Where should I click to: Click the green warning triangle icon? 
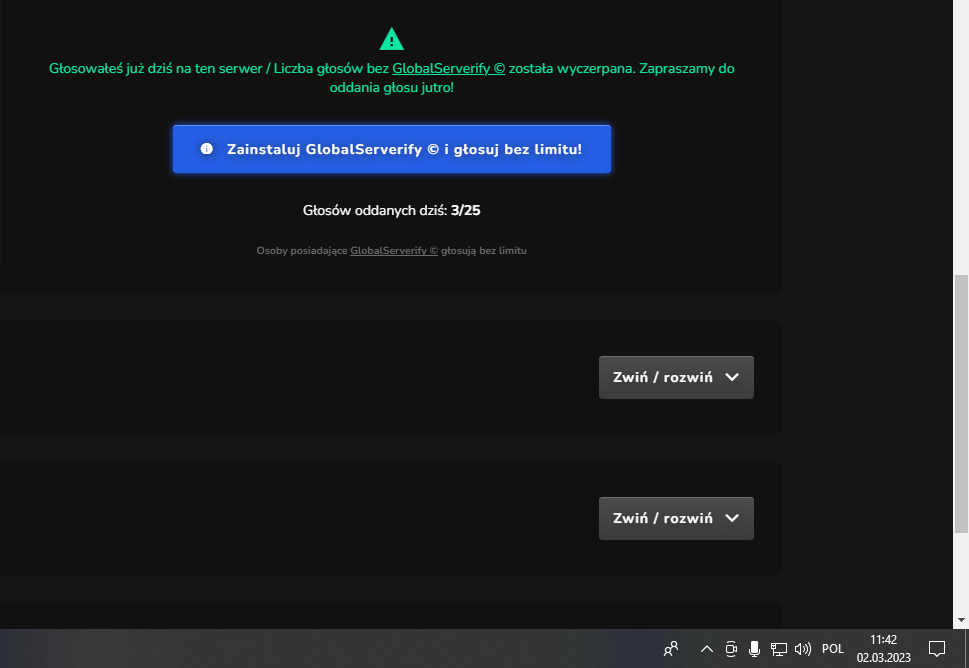[391, 39]
